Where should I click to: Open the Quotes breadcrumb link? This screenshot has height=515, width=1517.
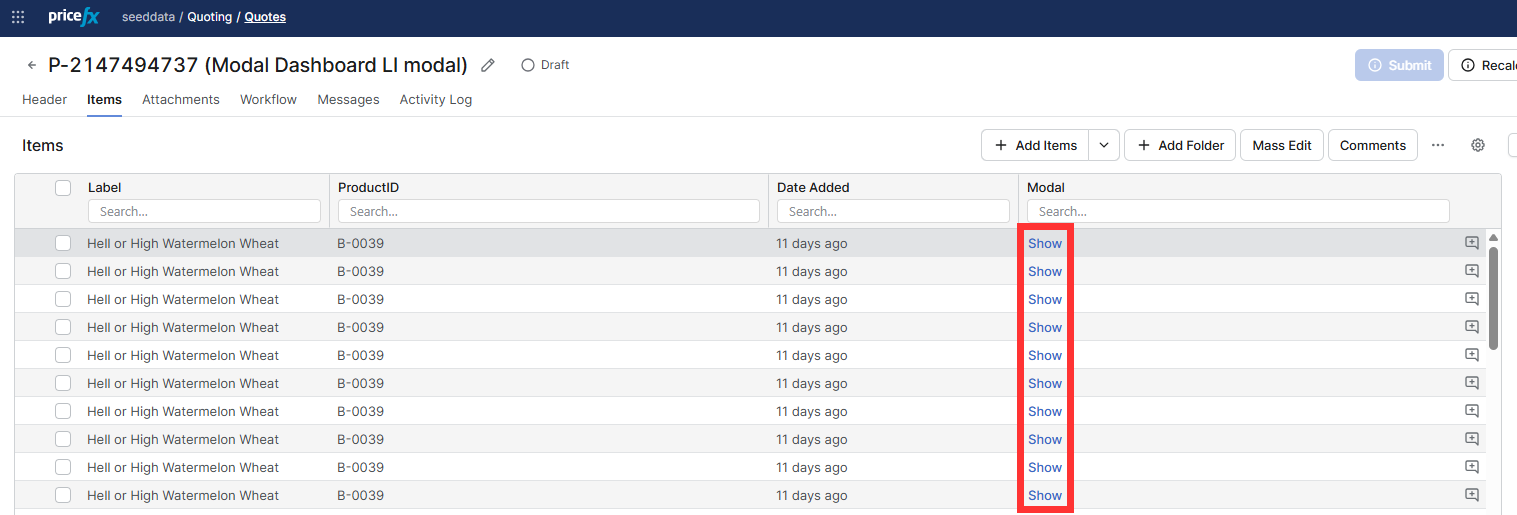click(x=265, y=17)
